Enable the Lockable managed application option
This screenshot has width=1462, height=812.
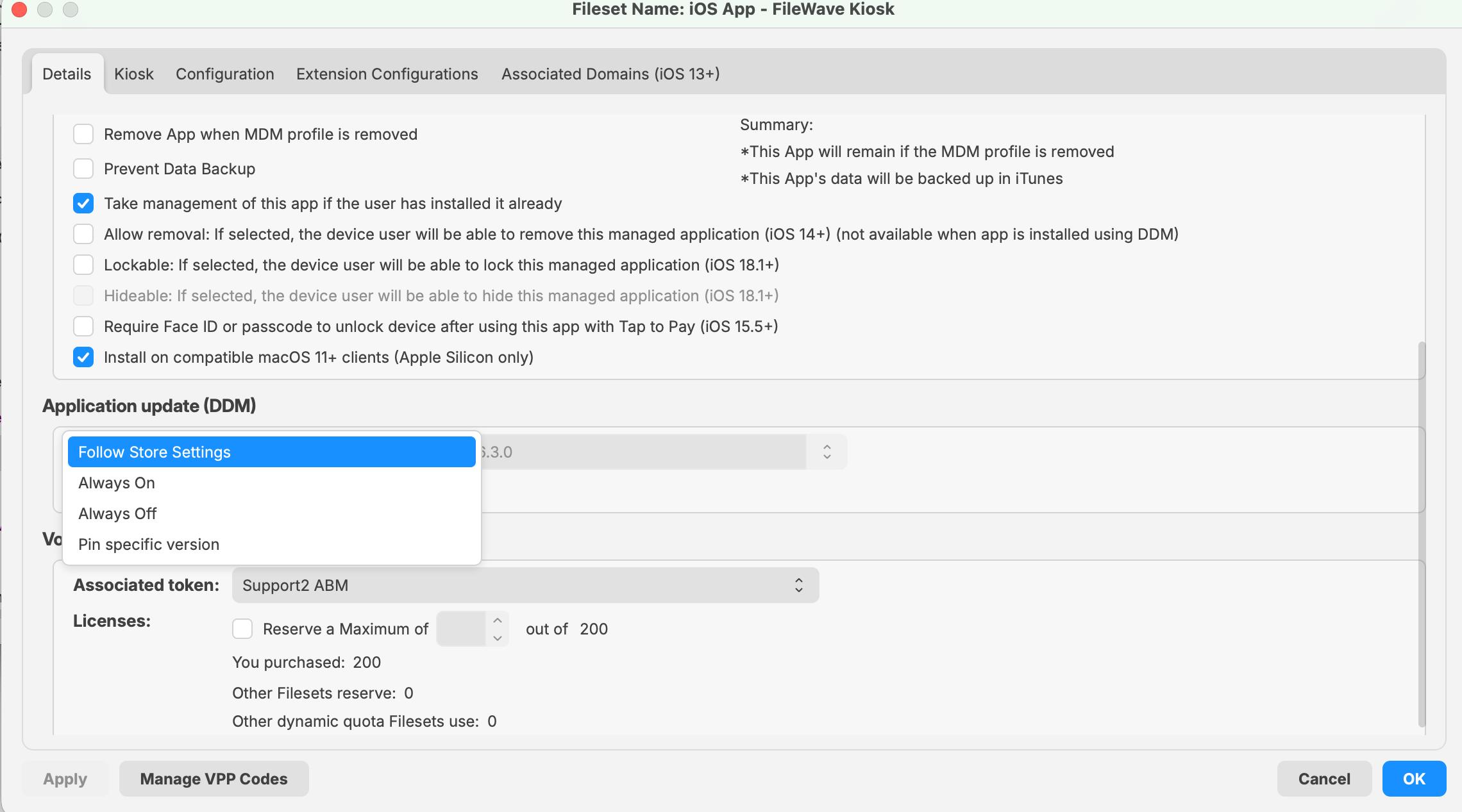[83, 265]
